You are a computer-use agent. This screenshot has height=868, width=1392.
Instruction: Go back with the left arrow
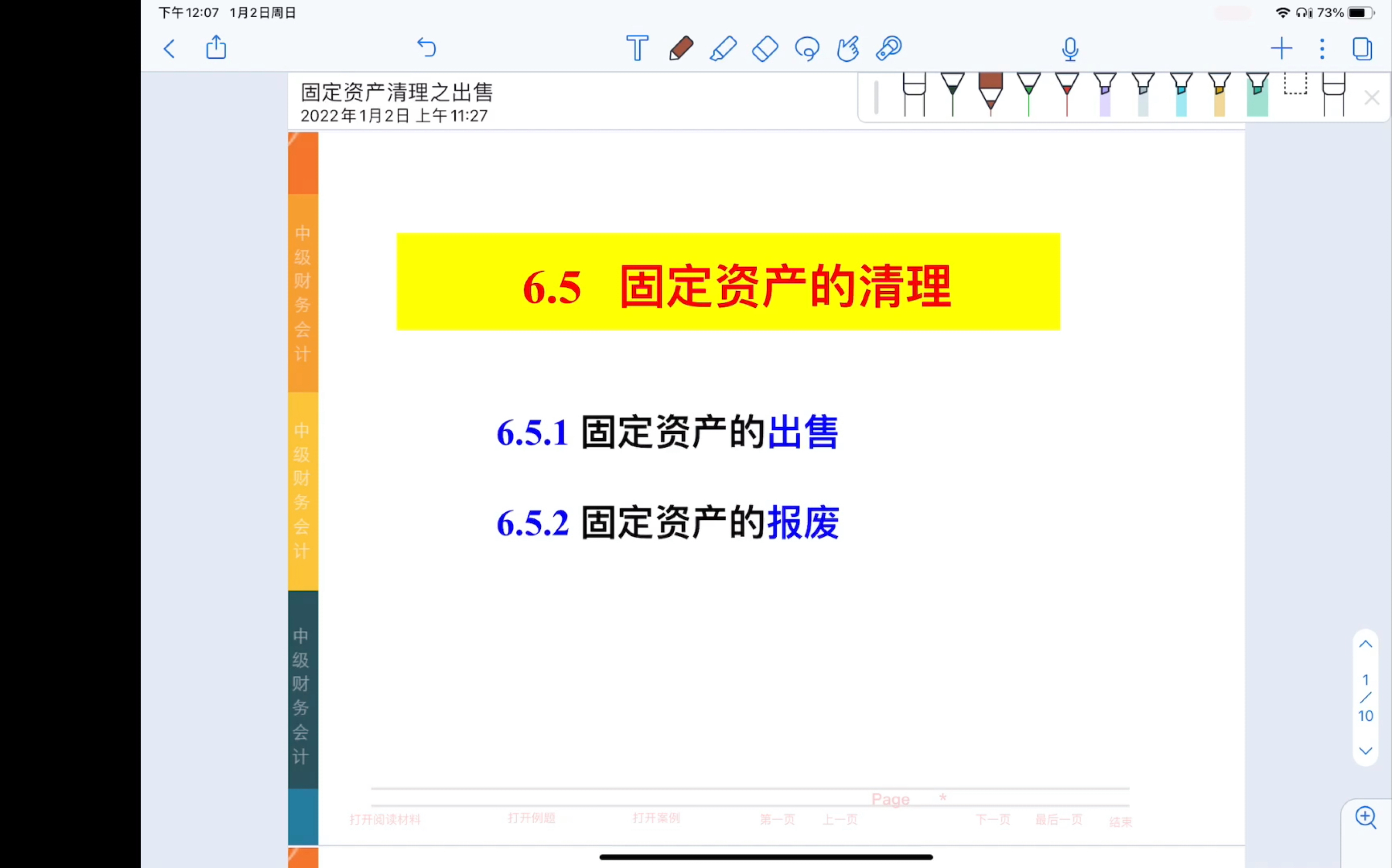tap(169, 48)
